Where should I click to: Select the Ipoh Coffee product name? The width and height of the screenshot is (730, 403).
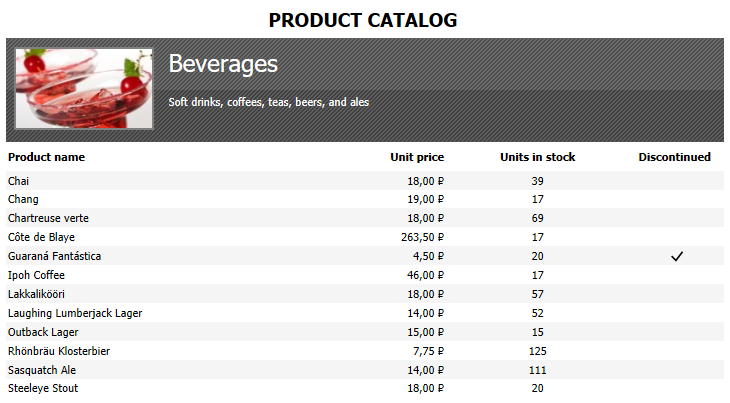(x=36, y=275)
